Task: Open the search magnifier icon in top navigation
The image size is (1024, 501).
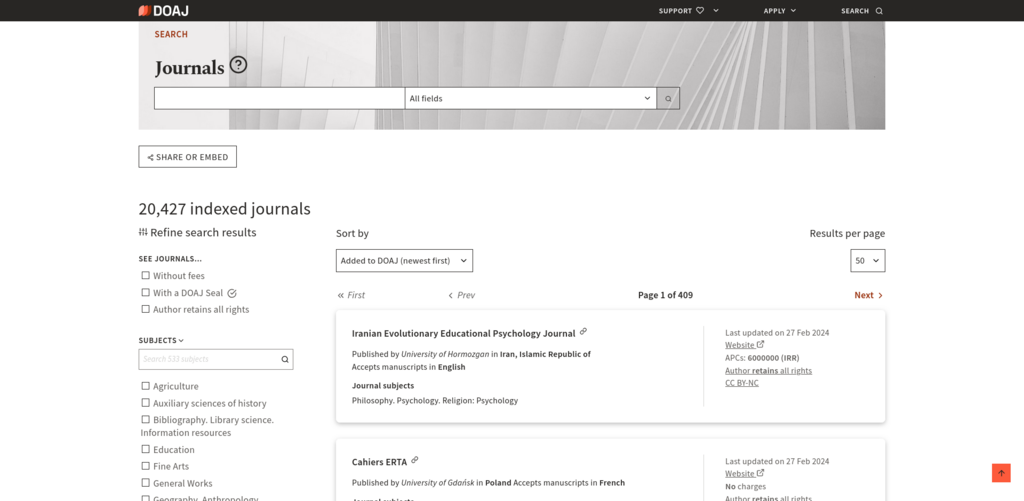Action: pos(879,10)
